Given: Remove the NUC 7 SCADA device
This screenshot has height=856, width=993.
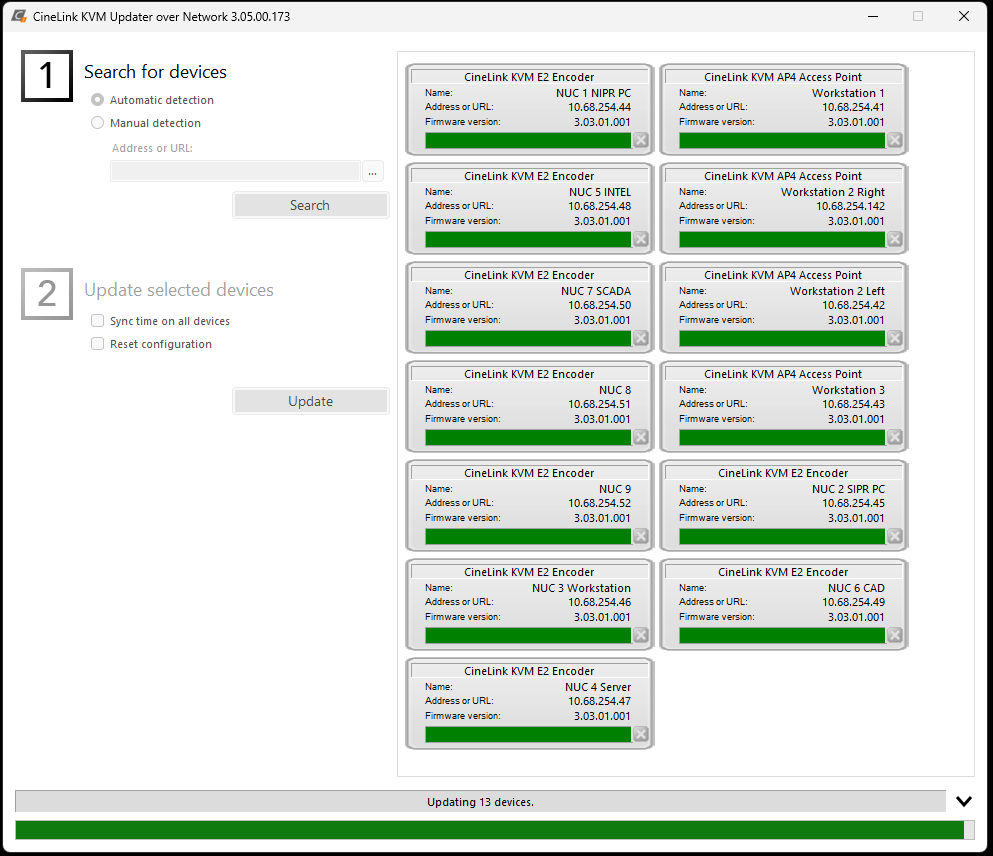Looking at the screenshot, I should (641, 338).
